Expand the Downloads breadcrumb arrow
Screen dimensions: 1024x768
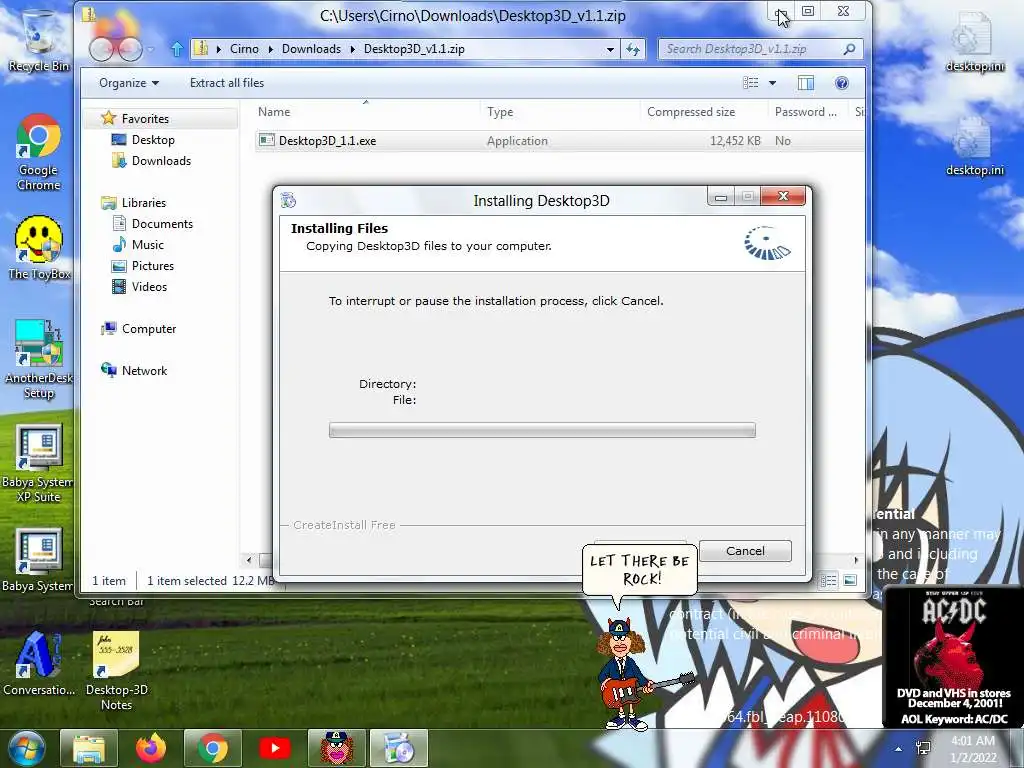point(353,49)
